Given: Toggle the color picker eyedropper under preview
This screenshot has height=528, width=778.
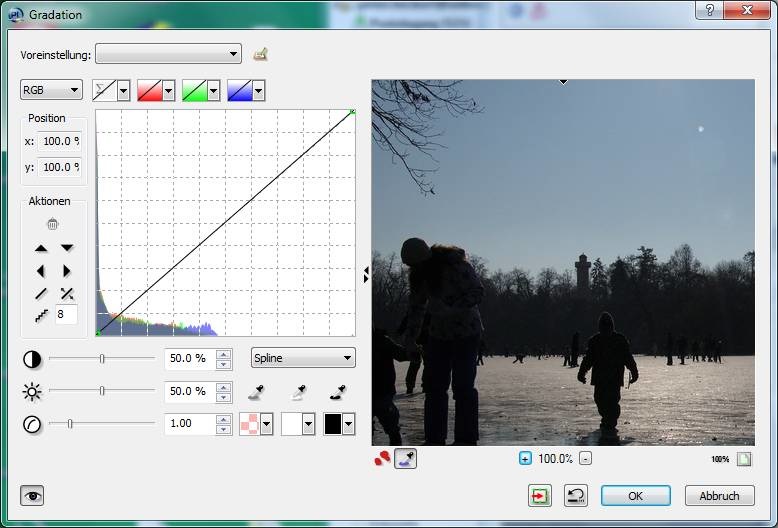Looking at the screenshot, I should (406, 459).
